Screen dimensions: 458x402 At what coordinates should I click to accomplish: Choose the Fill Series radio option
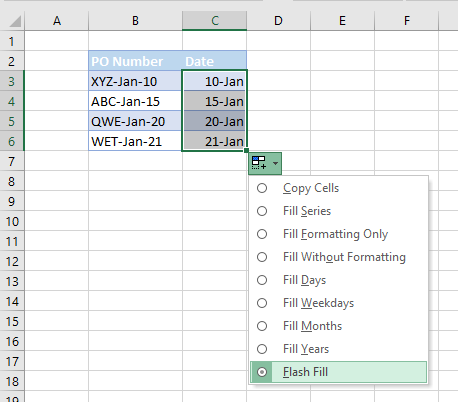pyautogui.click(x=338, y=211)
